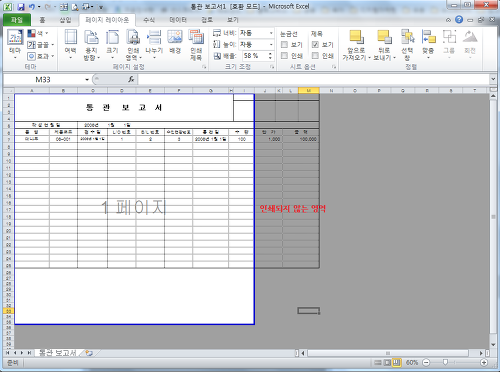Click Page Break Preview status icon
The image size is (500, 372).
(397, 362)
